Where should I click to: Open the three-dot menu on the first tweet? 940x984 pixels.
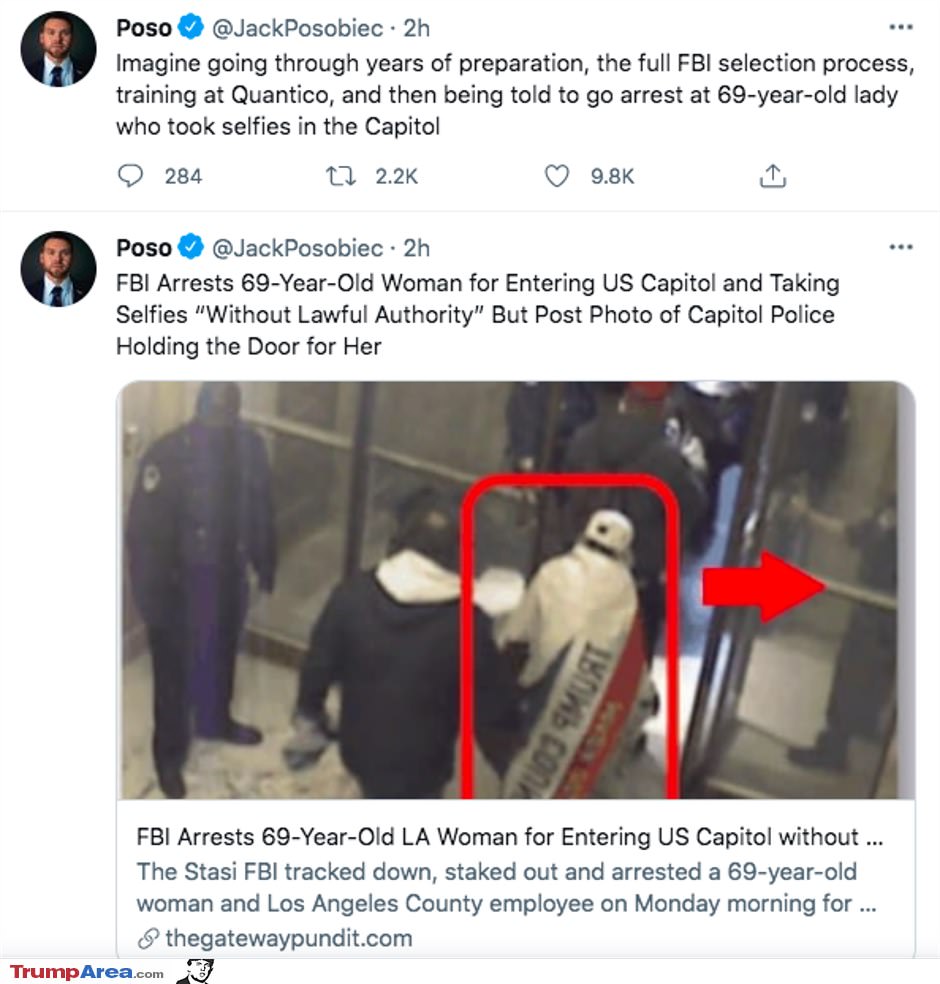[900, 28]
